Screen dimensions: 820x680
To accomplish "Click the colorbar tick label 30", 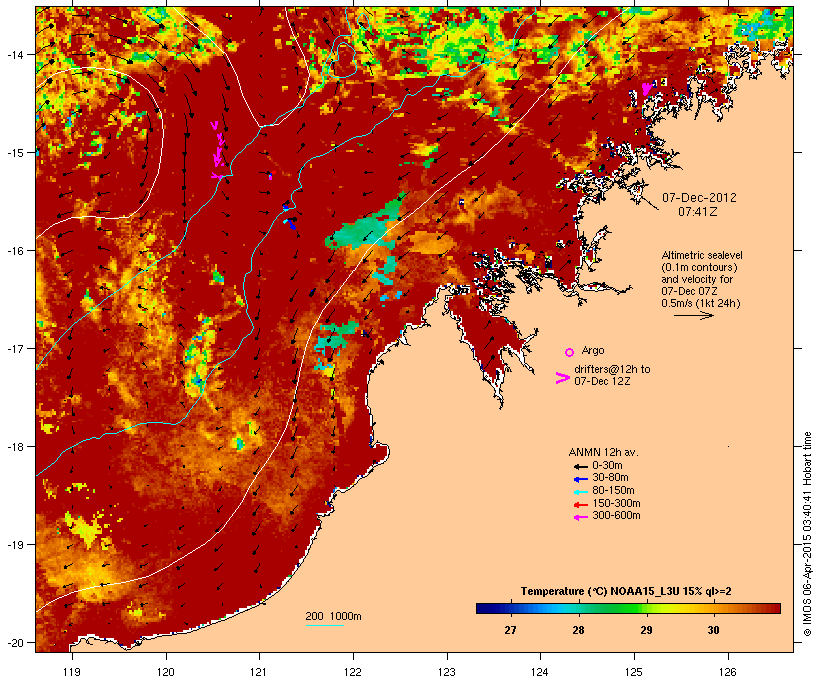I will click(713, 630).
